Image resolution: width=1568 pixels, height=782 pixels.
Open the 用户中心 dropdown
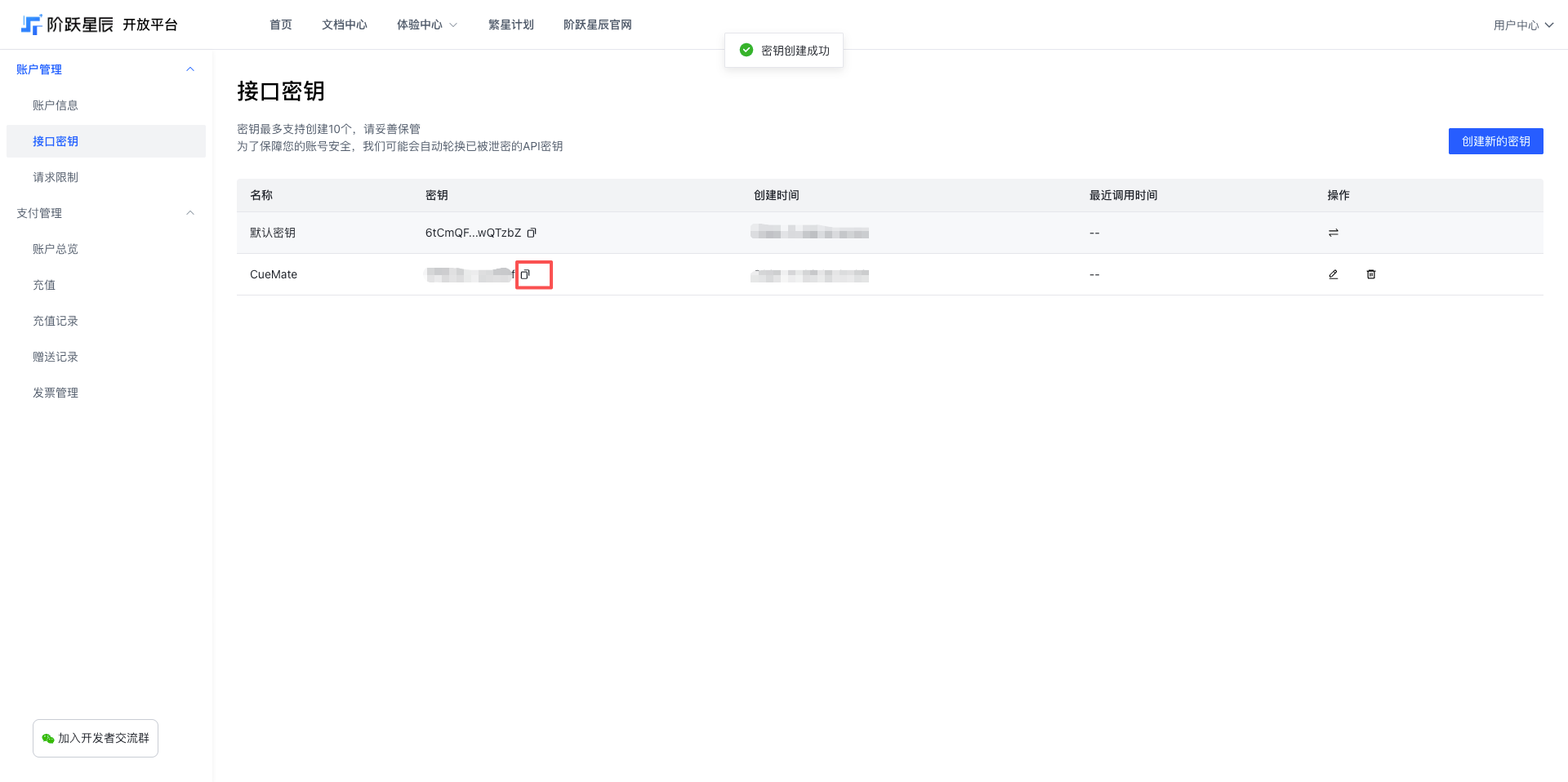click(1522, 24)
